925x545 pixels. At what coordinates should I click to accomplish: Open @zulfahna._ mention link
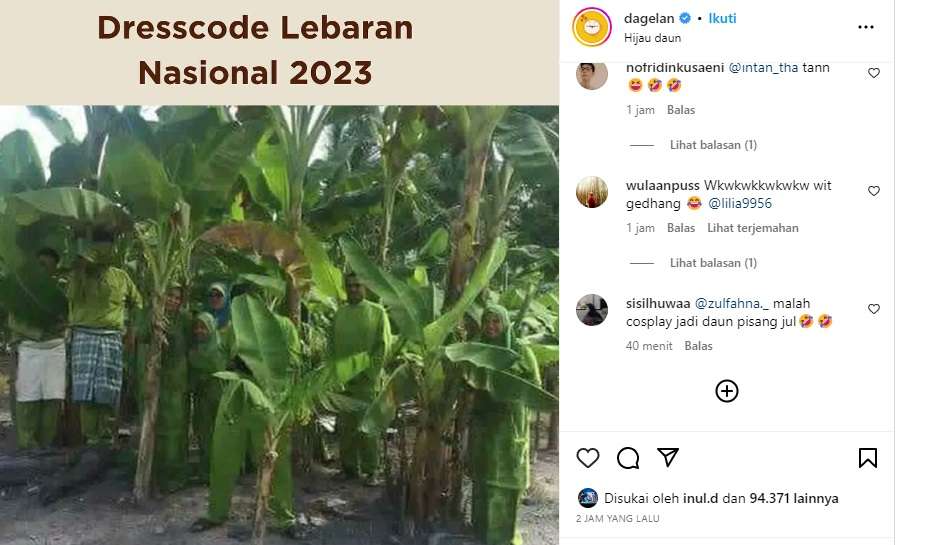pyautogui.click(x=732, y=303)
